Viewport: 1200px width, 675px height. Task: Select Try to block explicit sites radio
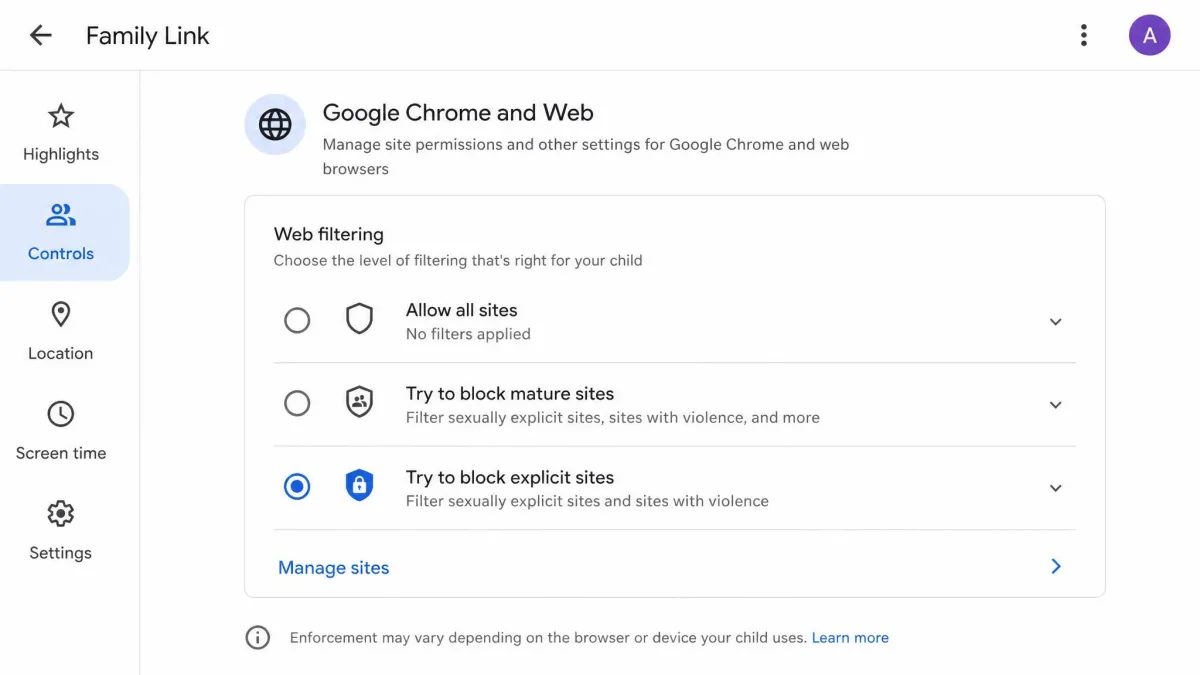point(297,487)
